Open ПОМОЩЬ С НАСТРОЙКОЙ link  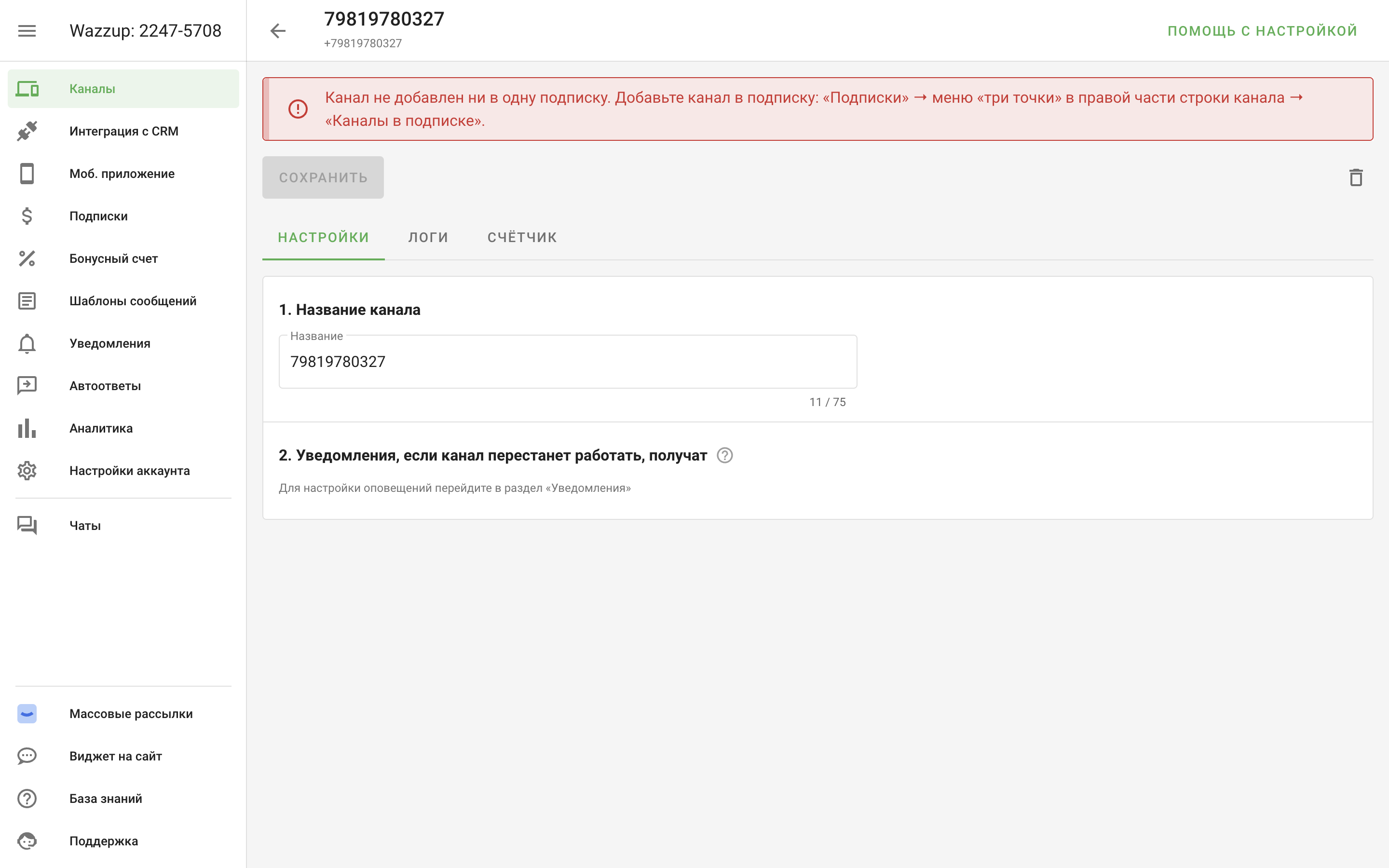1262,31
